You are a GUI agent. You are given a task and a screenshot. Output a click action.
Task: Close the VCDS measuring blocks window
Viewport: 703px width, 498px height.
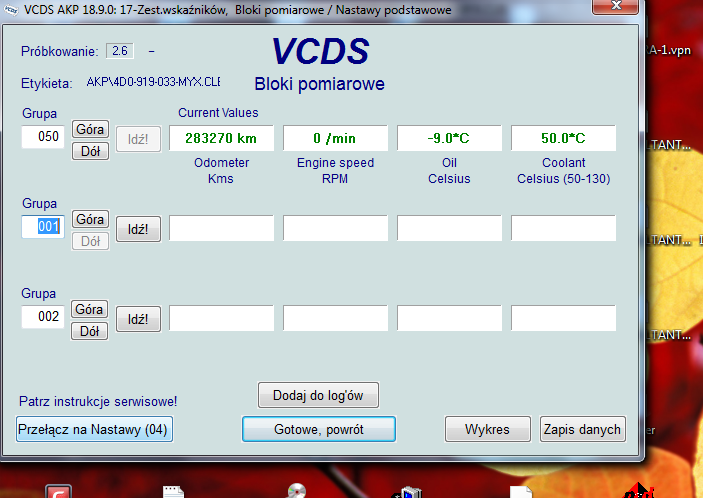pyautogui.click(x=615, y=6)
